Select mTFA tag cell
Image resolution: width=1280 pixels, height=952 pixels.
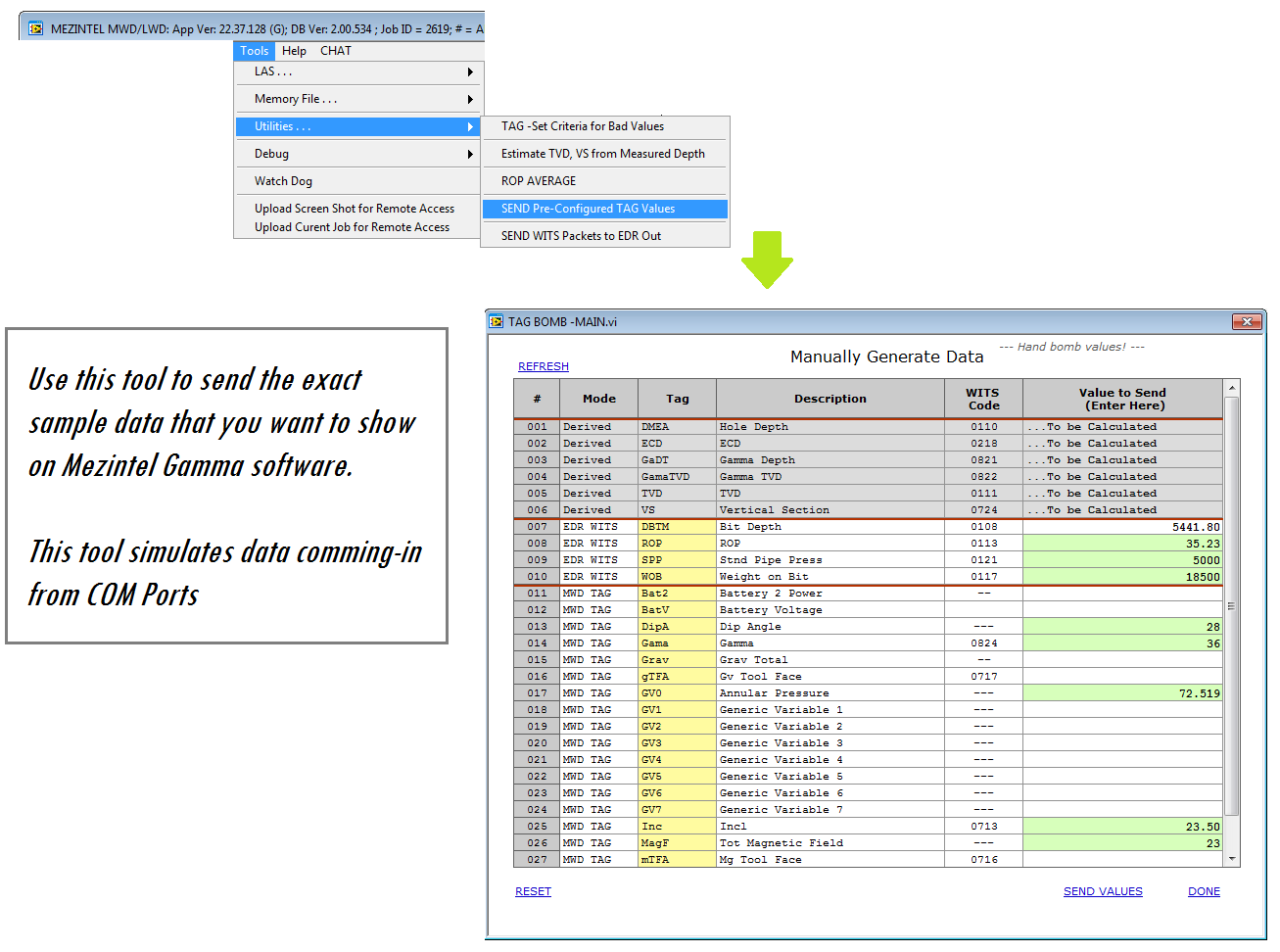(677, 860)
